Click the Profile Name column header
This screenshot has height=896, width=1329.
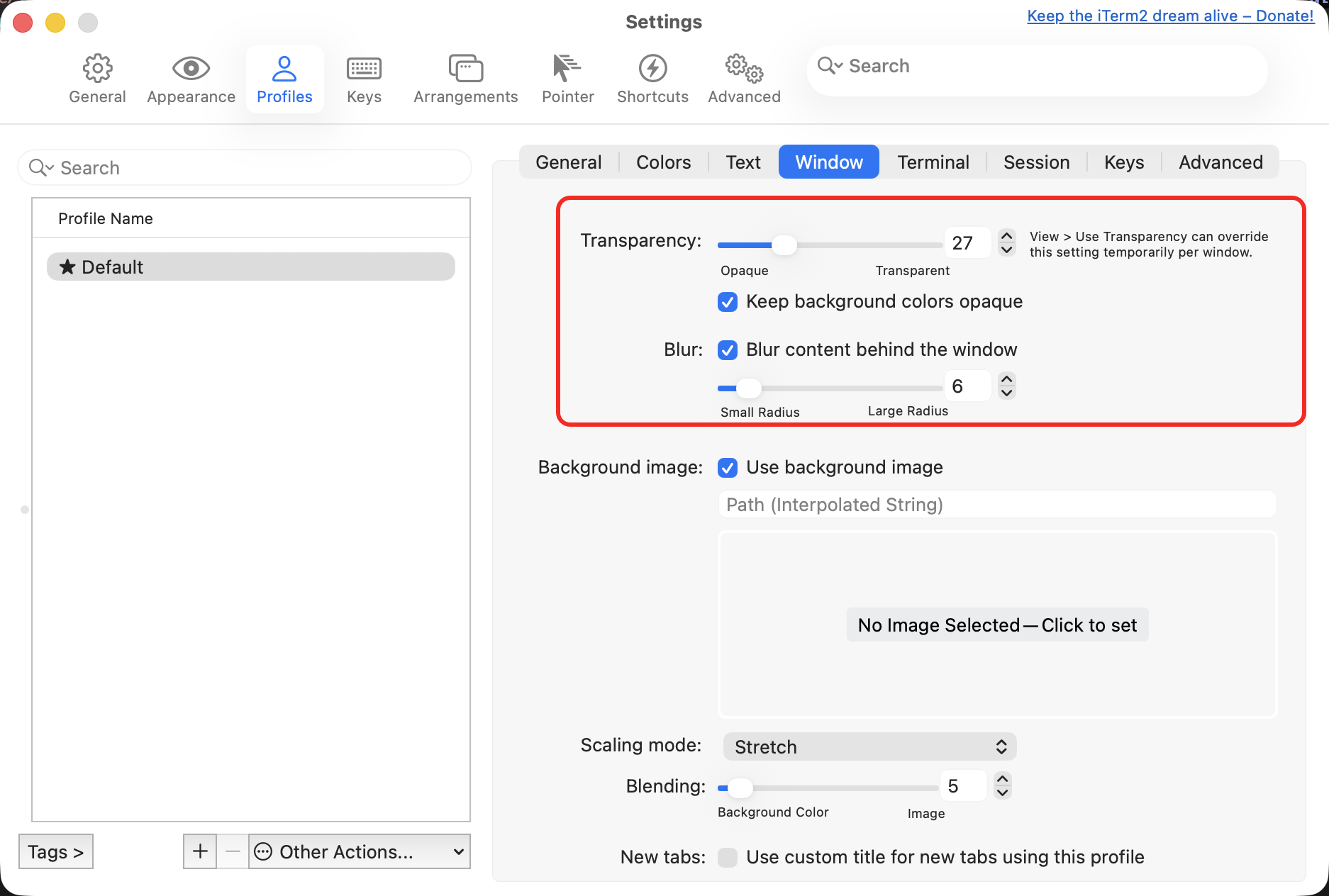[251, 218]
